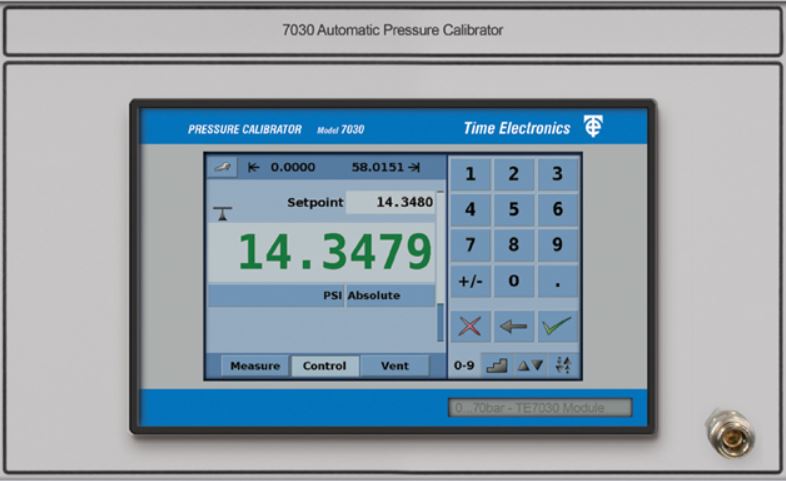Click the large 14.3479 pressure reading
The height and width of the screenshot is (481, 786).
334,252
